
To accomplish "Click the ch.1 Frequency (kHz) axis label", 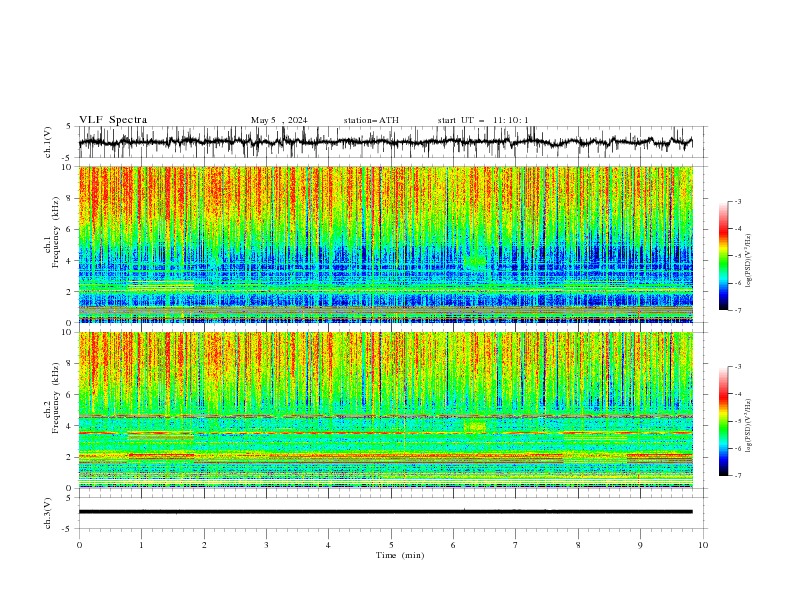I will click(x=52, y=232).
